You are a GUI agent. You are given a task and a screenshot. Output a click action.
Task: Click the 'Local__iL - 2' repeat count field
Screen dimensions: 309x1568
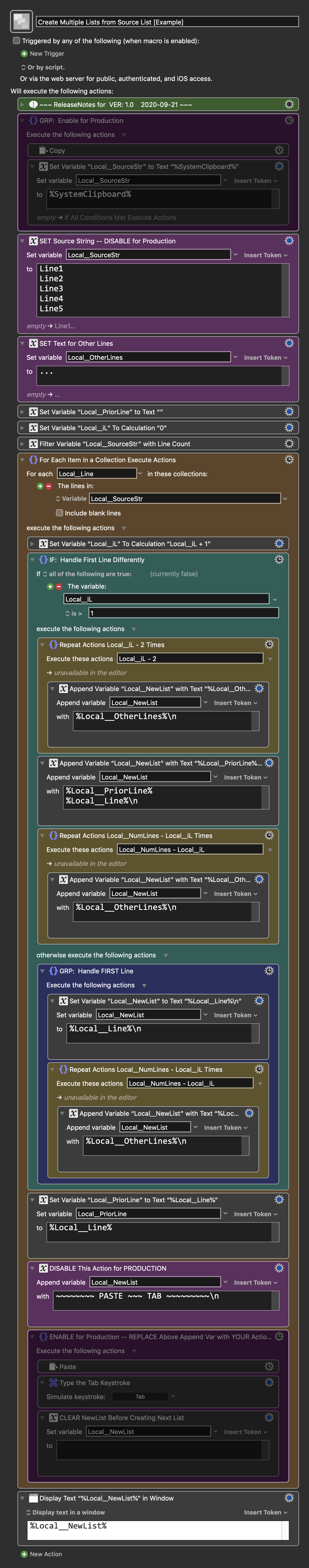[190, 659]
